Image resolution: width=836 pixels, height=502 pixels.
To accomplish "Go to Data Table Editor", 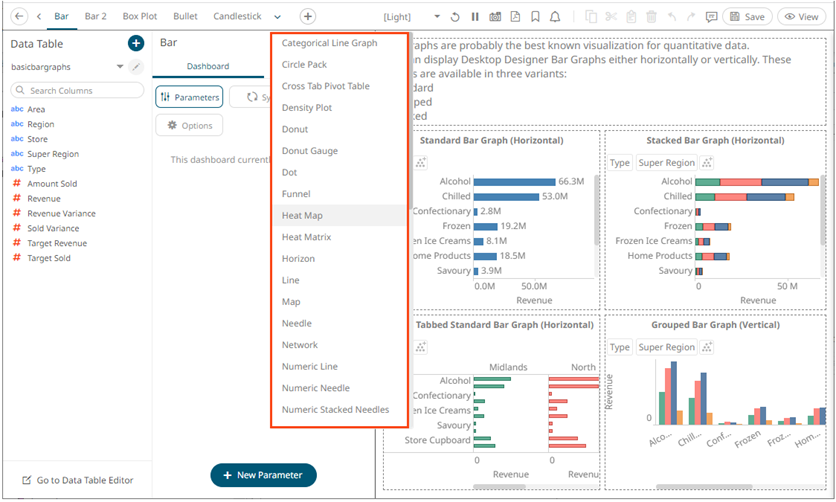I will tap(78, 480).
